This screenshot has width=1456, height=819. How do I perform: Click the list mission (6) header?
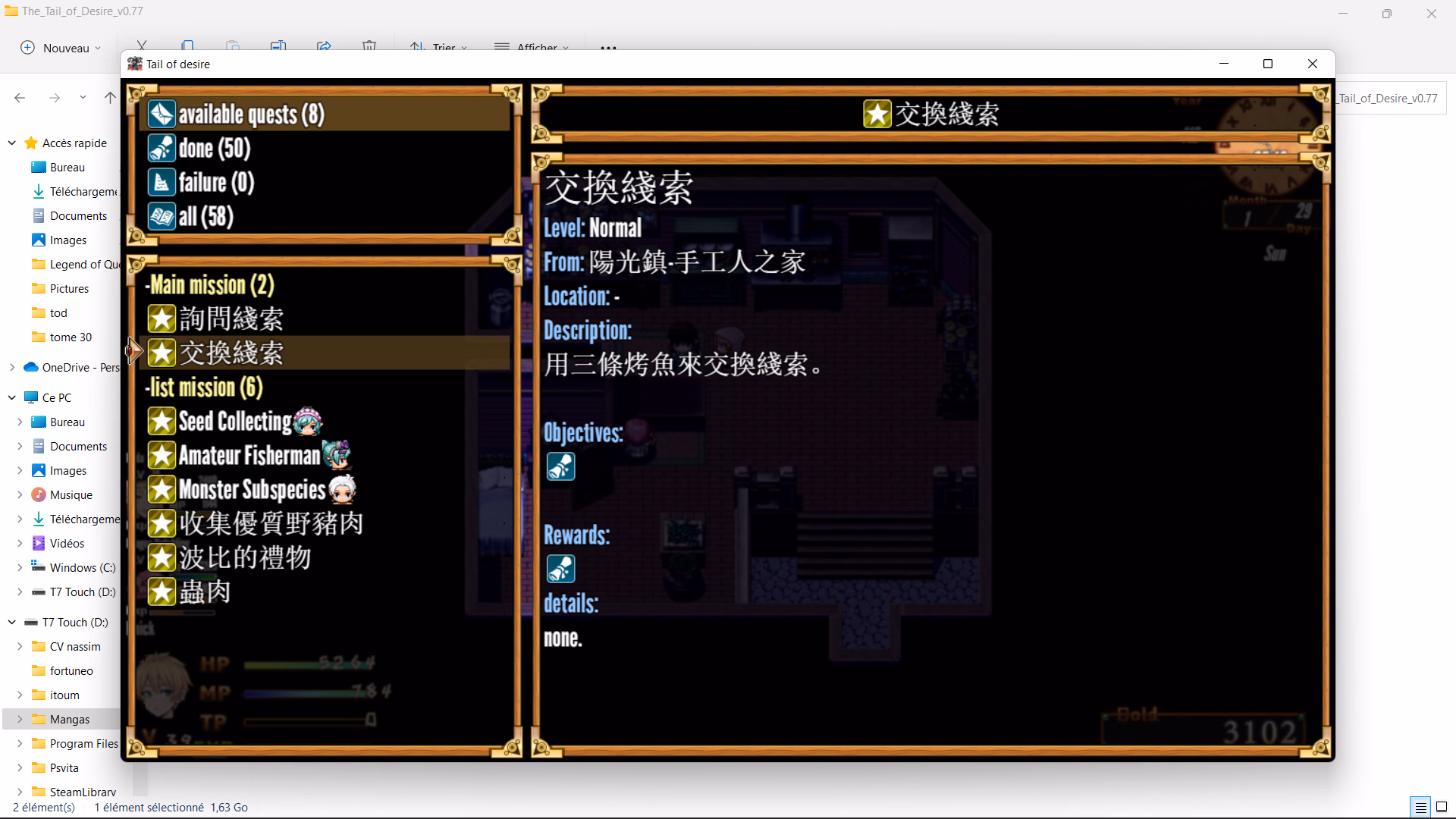click(204, 388)
